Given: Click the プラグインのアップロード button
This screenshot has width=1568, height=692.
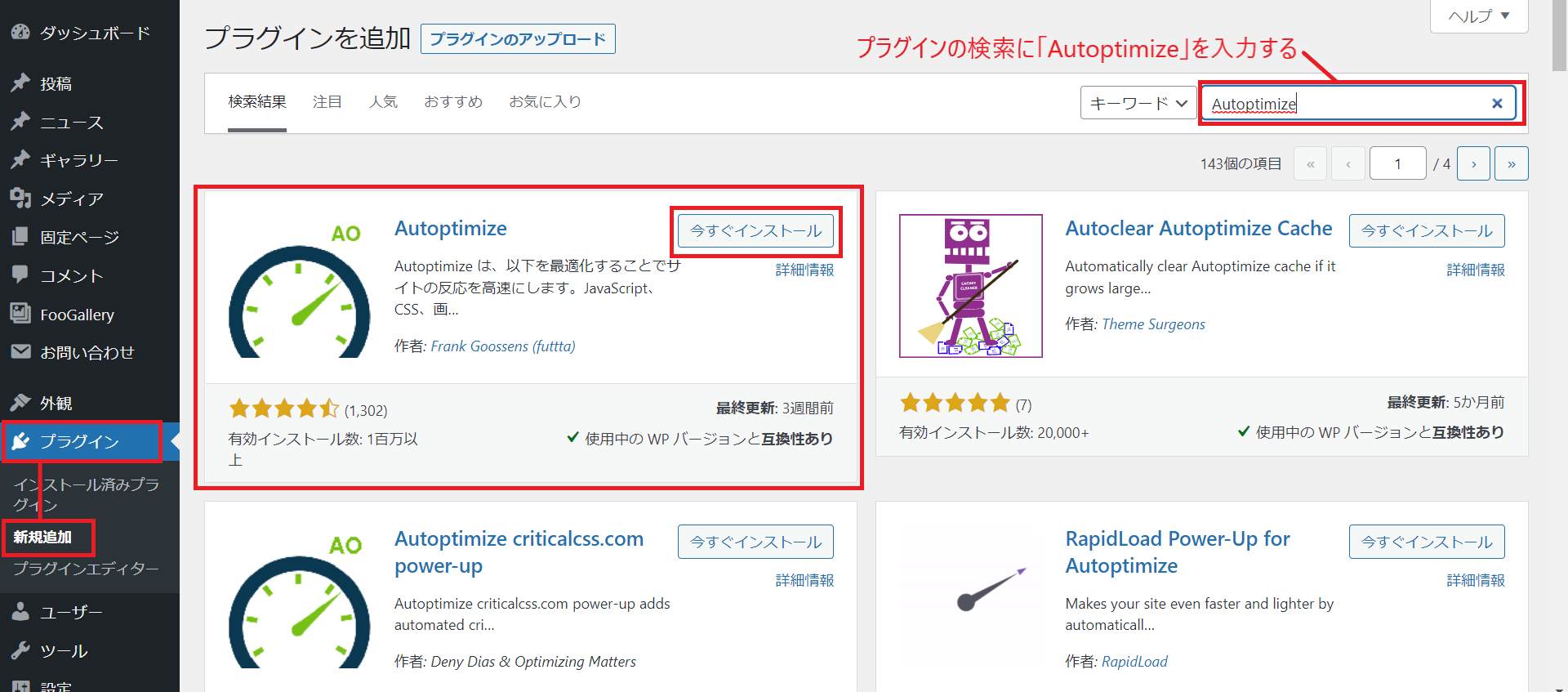Looking at the screenshot, I should point(518,39).
